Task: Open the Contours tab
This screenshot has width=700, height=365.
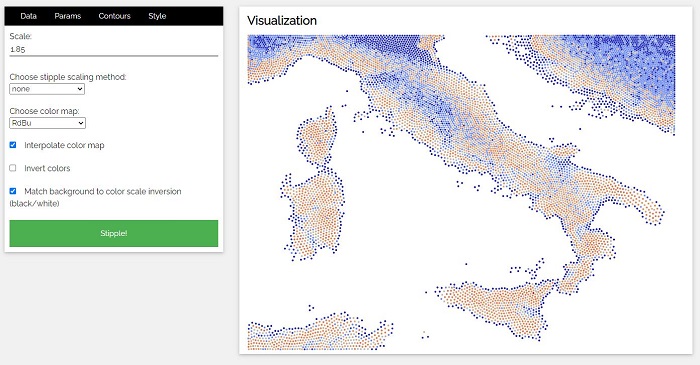Action: tap(114, 16)
